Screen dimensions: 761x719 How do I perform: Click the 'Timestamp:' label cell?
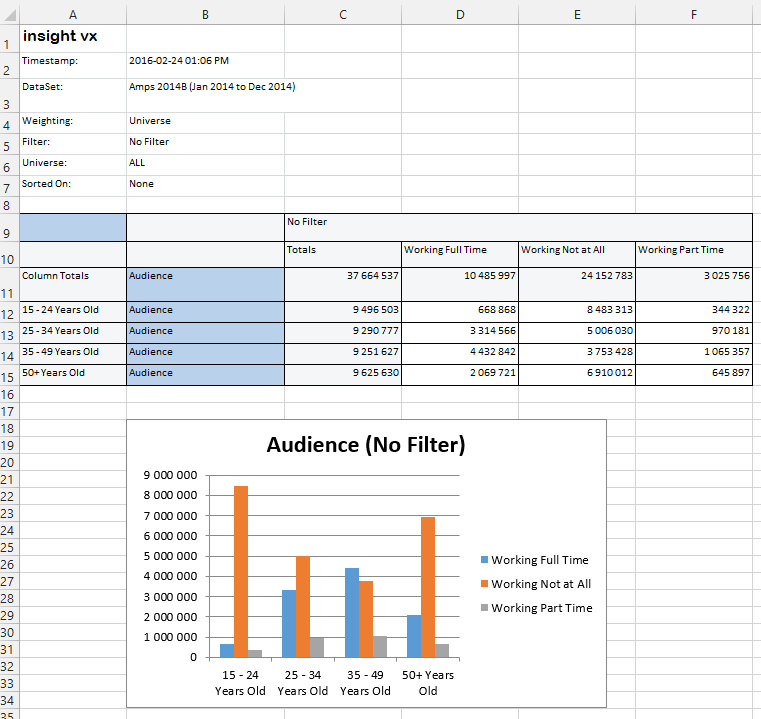pos(73,66)
